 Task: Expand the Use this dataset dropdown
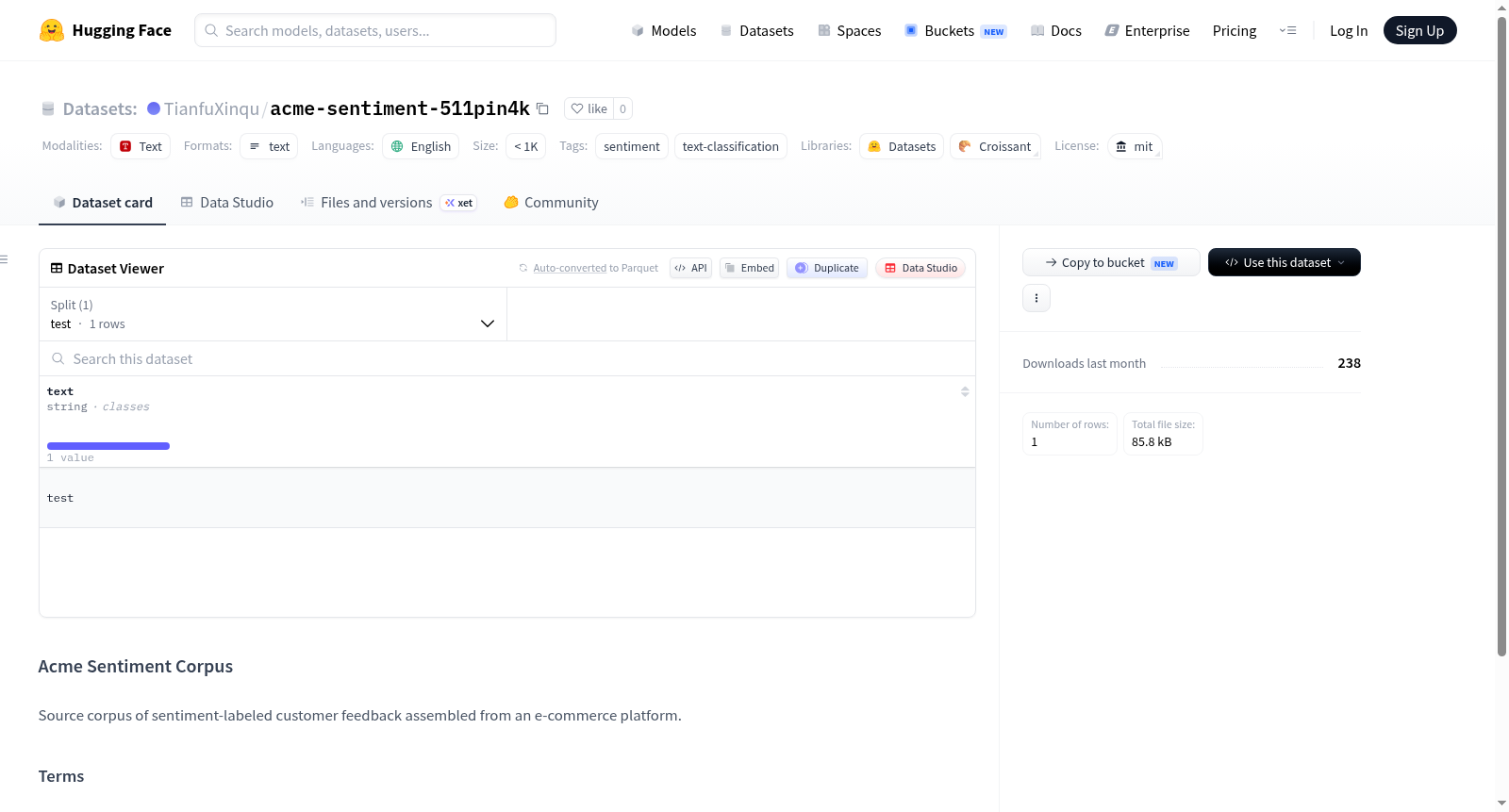pos(1285,262)
